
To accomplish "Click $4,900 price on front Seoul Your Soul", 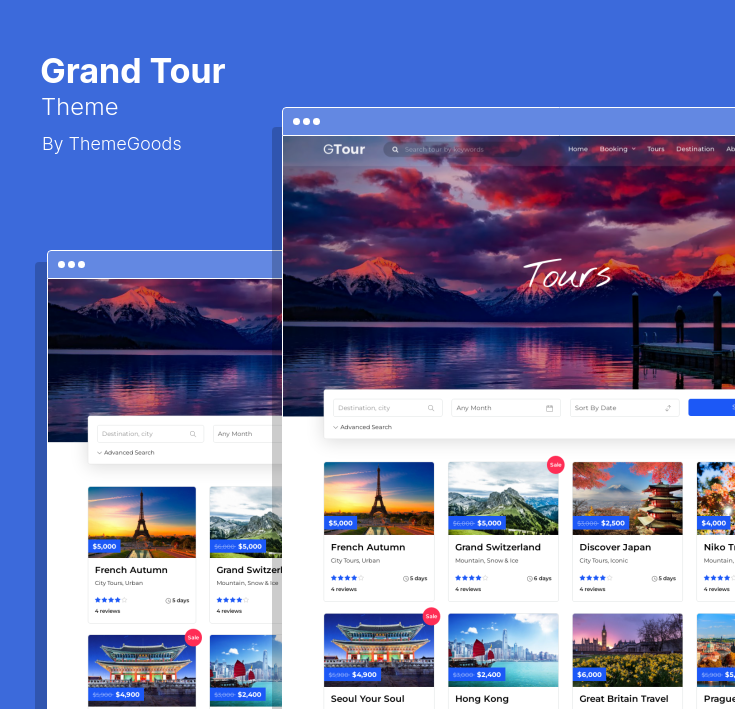I will click(352, 674).
